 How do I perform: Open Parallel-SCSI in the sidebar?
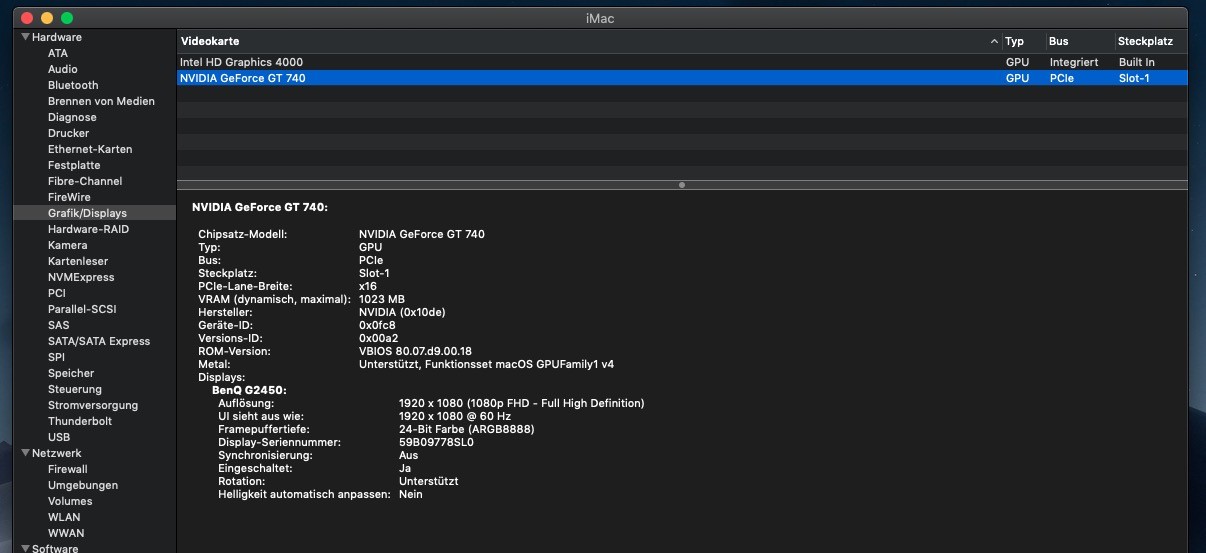click(x=82, y=309)
